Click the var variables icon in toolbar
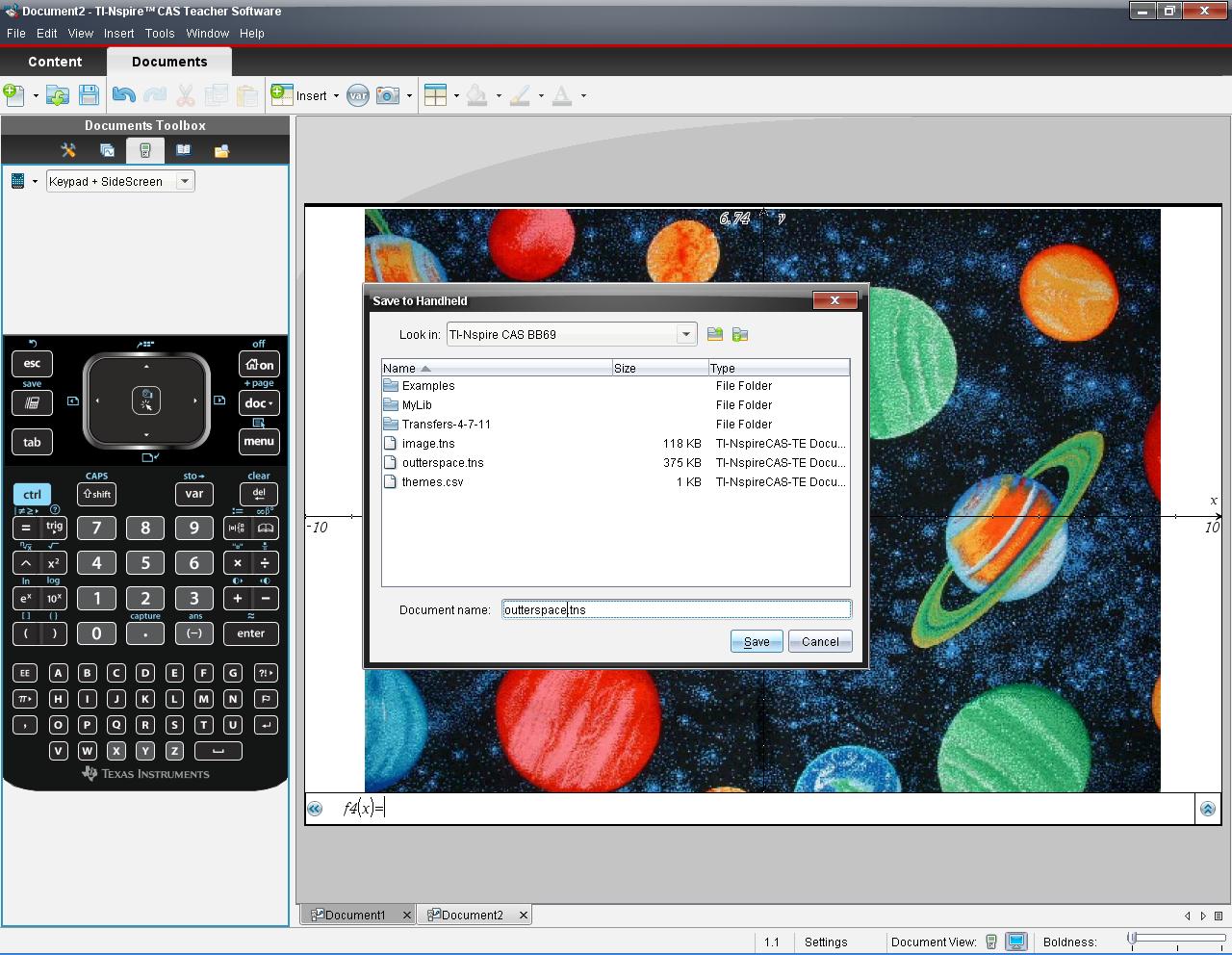1232x955 pixels. point(357,95)
